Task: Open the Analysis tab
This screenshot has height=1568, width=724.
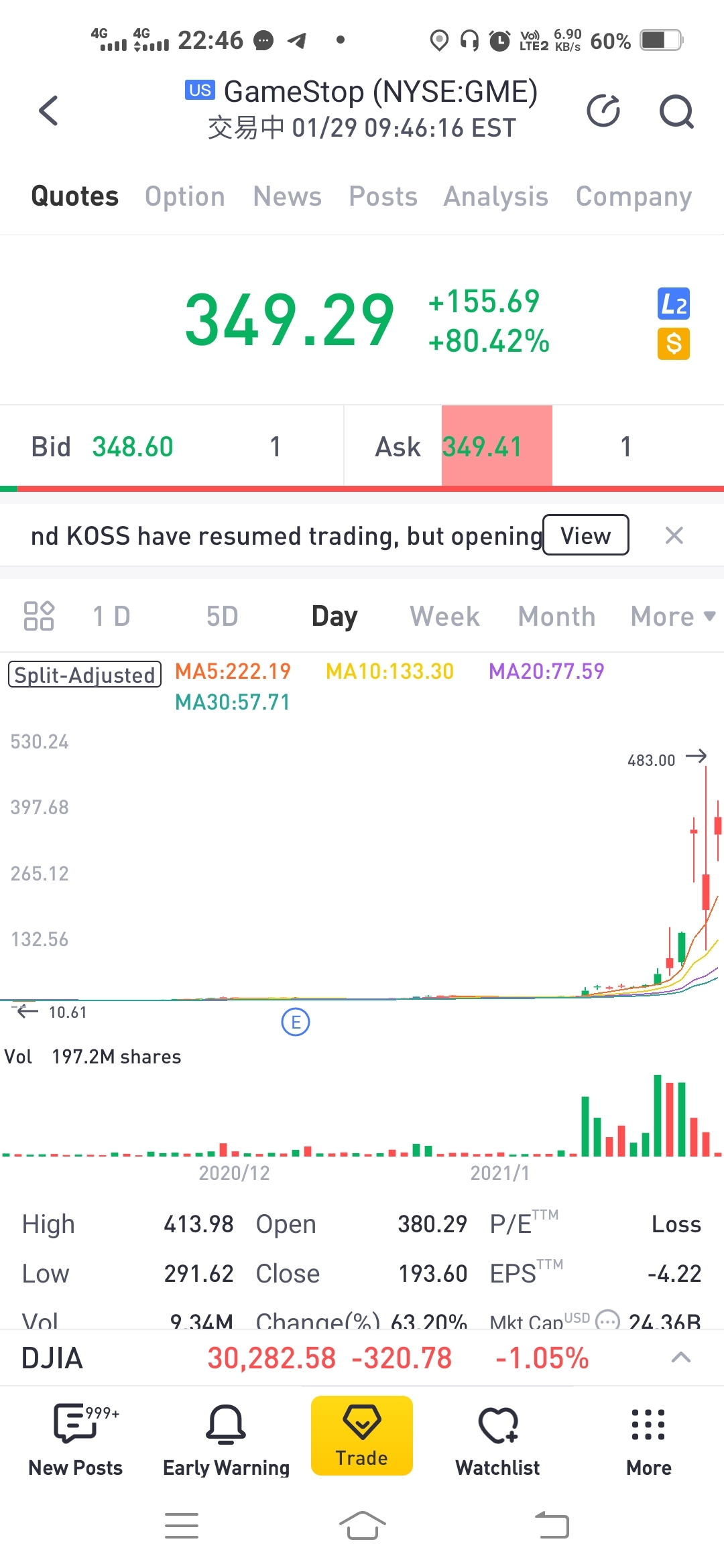Action: pyautogui.click(x=496, y=196)
